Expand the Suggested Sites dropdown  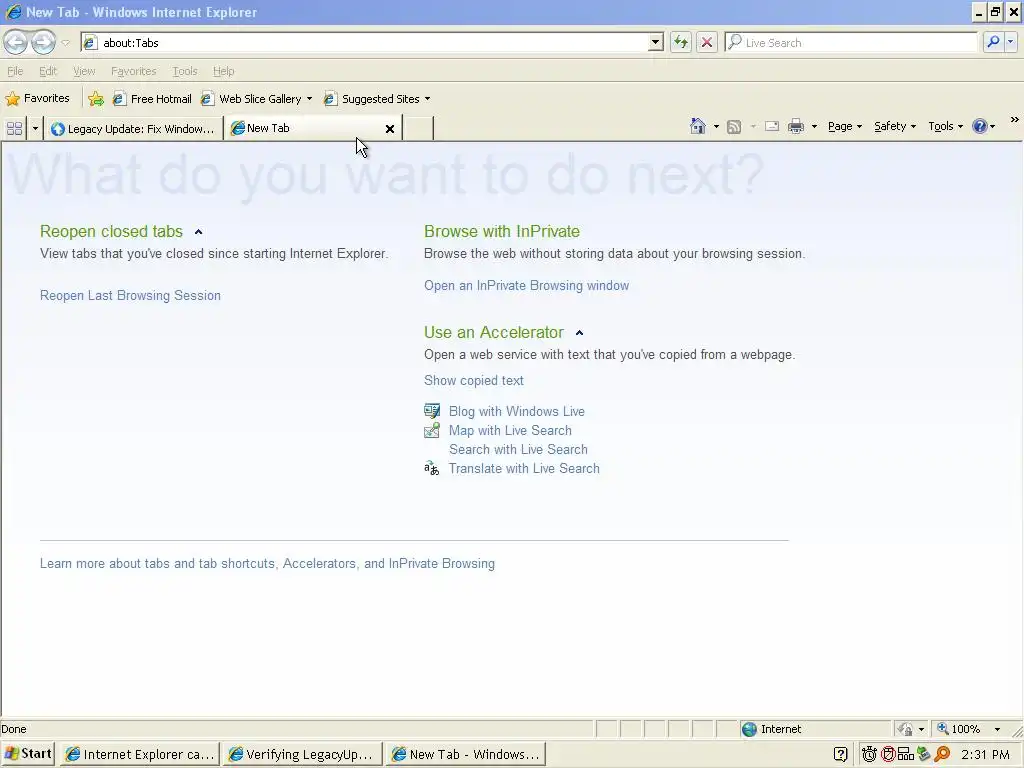click(428, 99)
